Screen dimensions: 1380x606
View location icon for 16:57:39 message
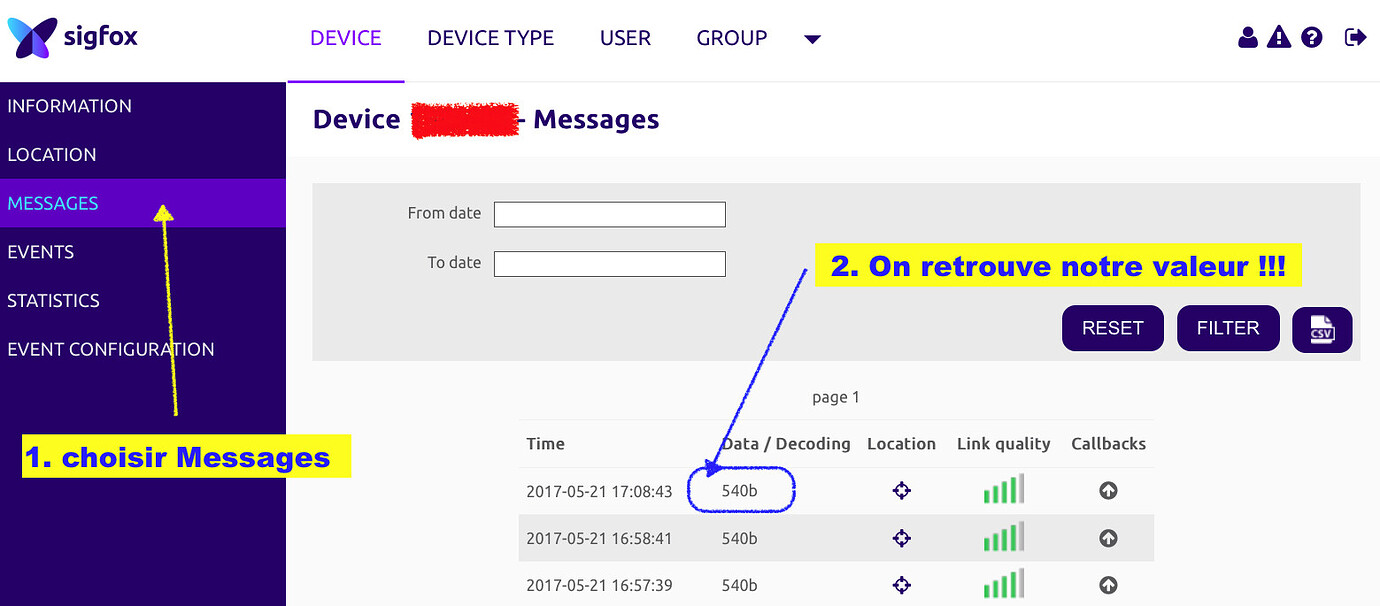pyautogui.click(x=901, y=585)
